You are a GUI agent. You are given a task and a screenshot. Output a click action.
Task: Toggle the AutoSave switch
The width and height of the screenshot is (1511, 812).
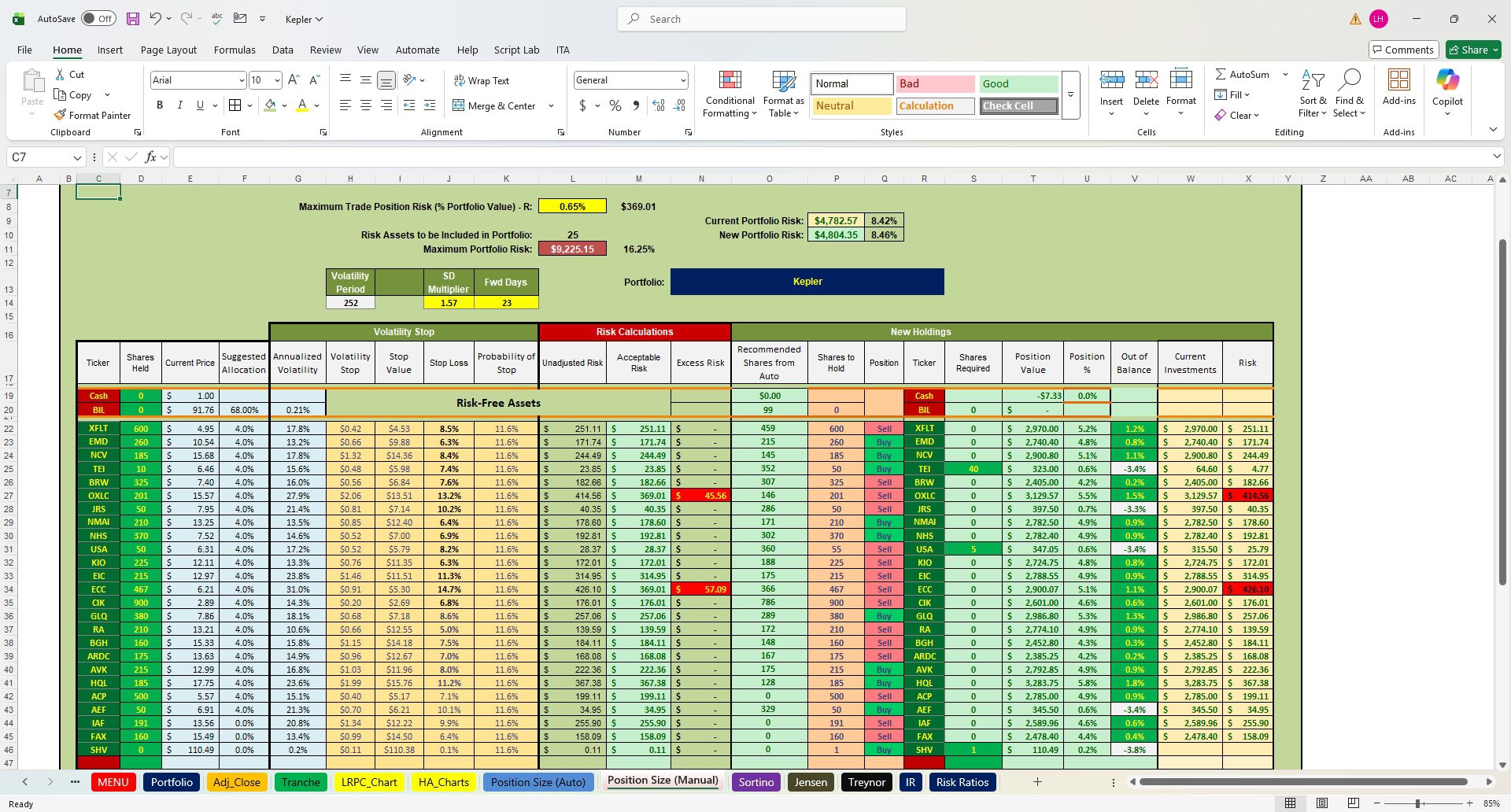pos(98,19)
